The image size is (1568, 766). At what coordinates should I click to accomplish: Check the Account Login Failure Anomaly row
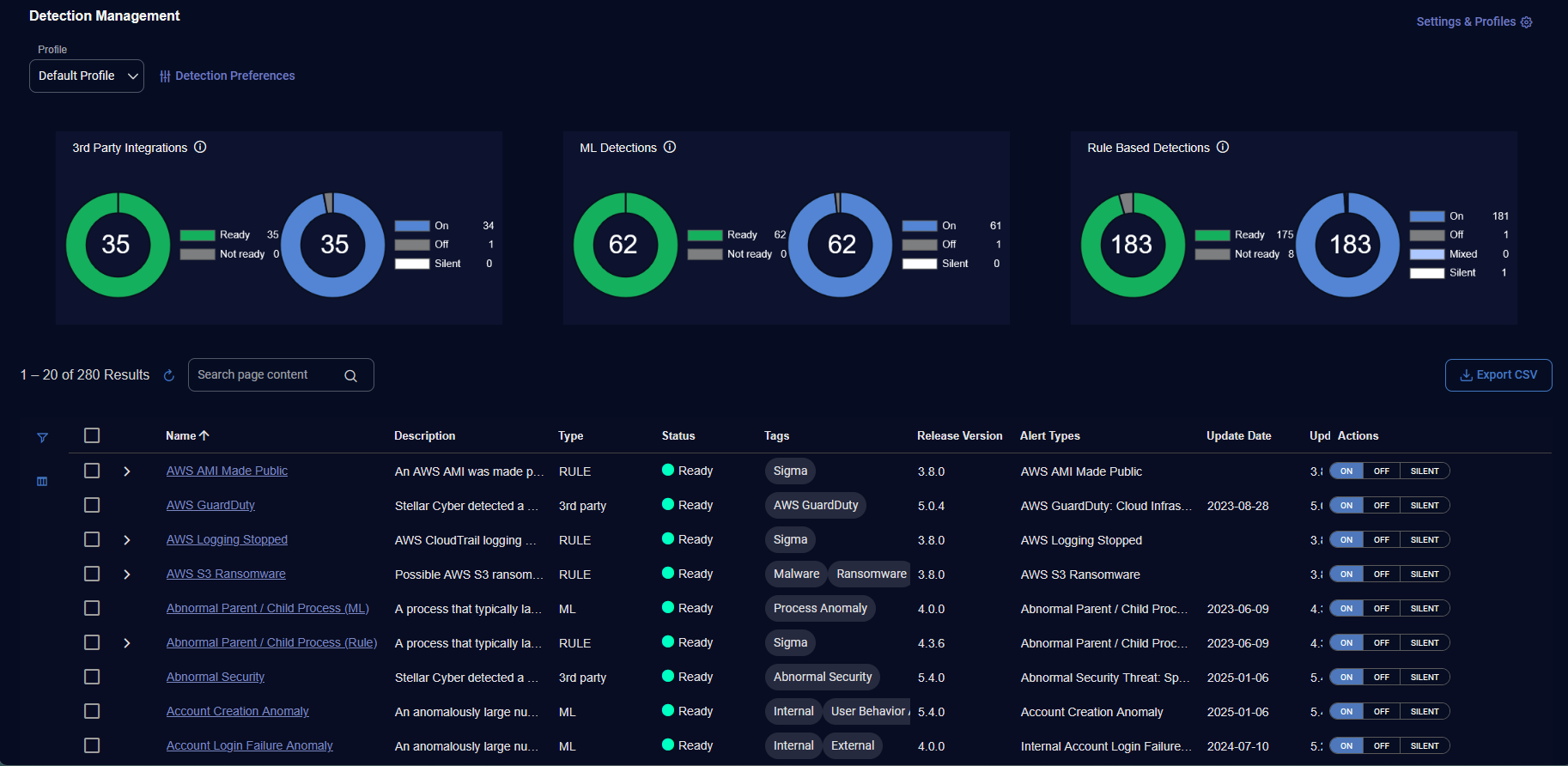(92, 745)
